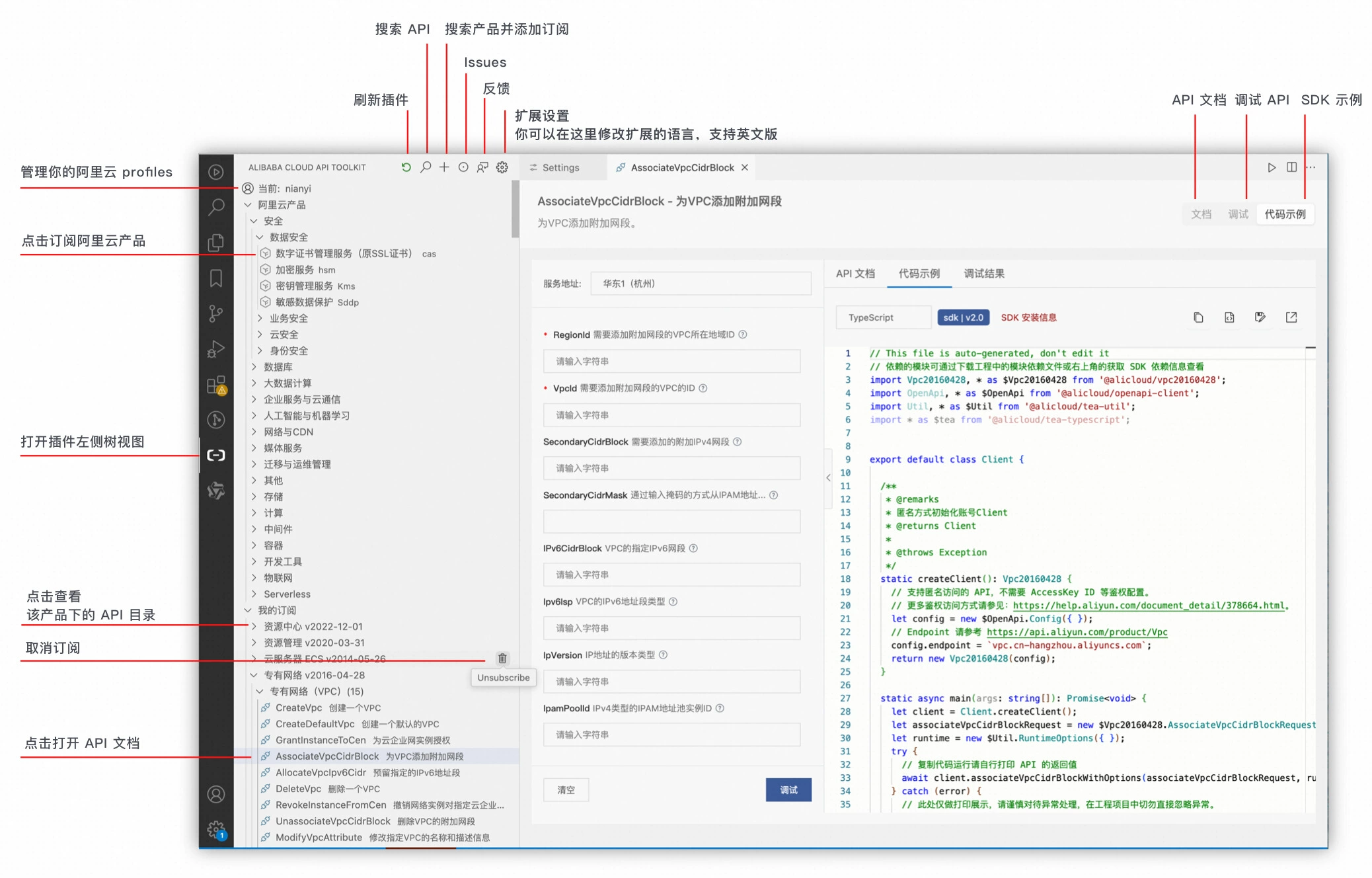Open Alibaba Cloud toolkit activity bar icon
The height and width of the screenshot is (878, 1372).
pyautogui.click(x=216, y=455)
